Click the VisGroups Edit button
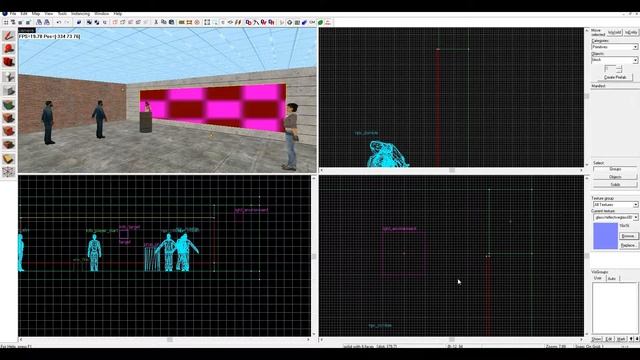 click(x=609, y=339)
